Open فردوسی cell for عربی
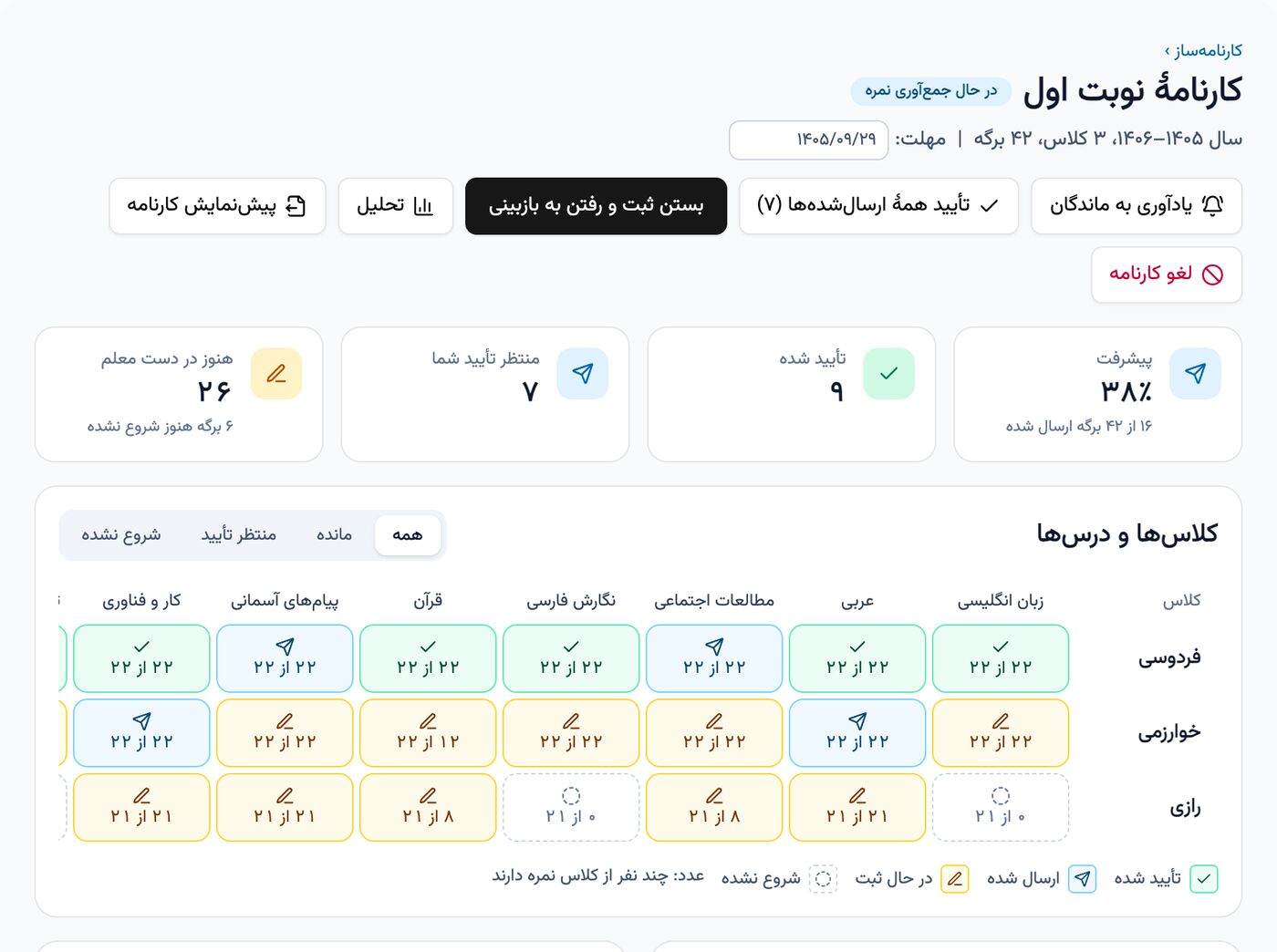 click(x=857, y=658)
